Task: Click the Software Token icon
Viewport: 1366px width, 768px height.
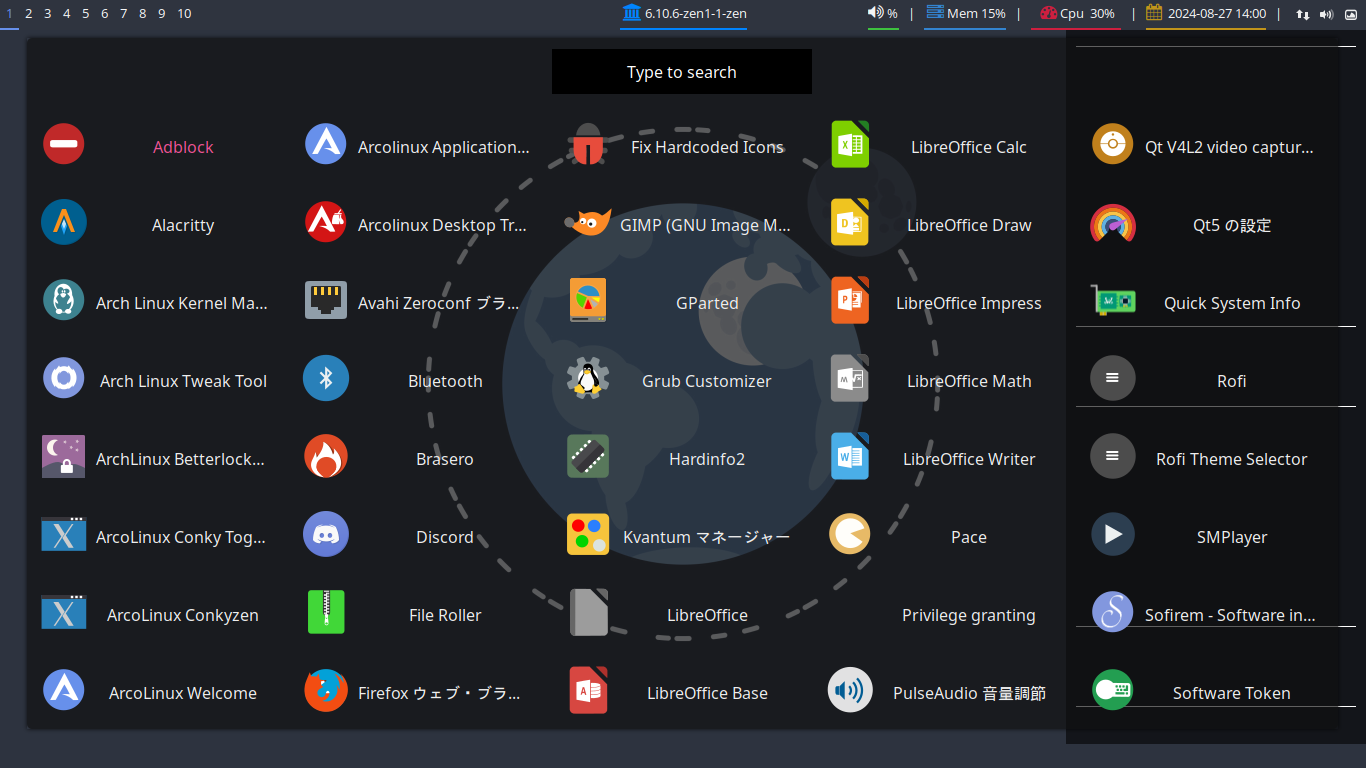Action: [1112, 690]
